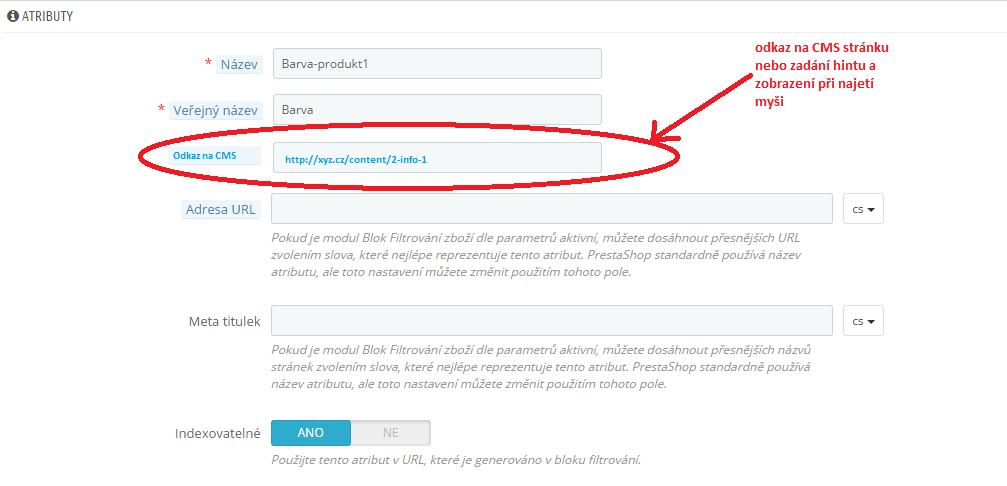Focus the Meta titulek text field
This screenshot has width=1007, height=486.
[552, 321]
